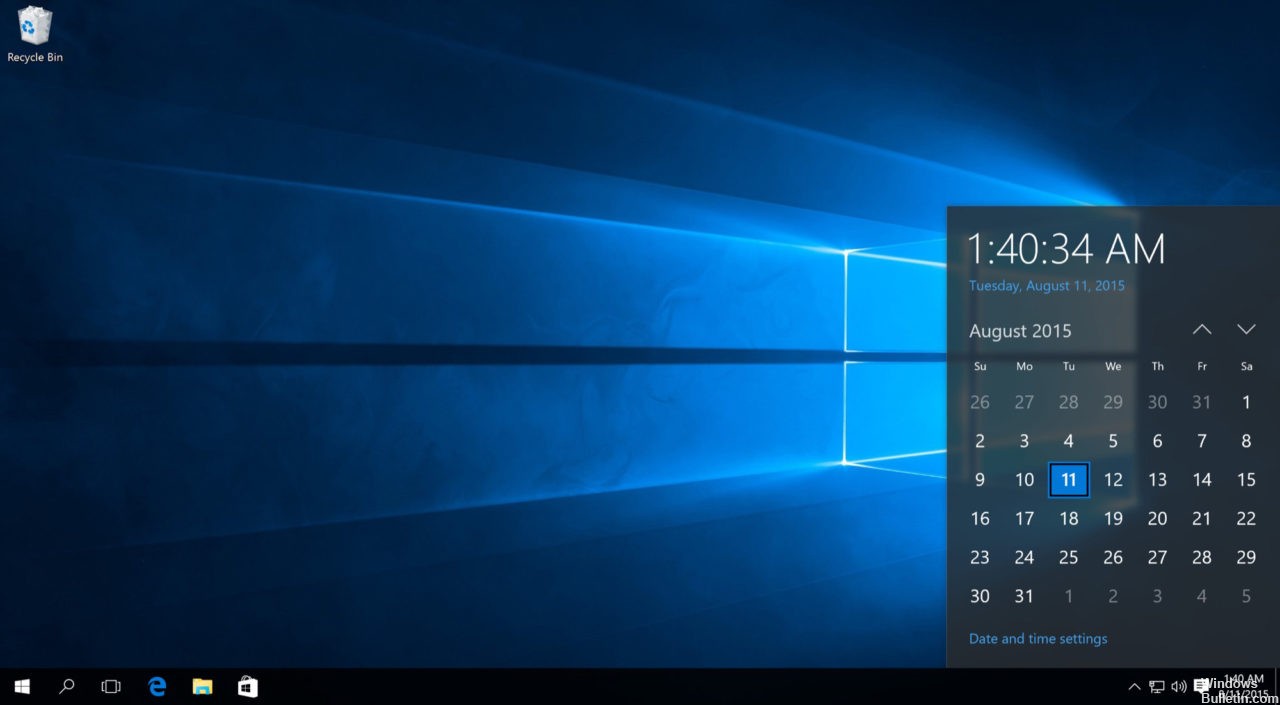Open the Recycle Bin on the desktop
1280x705 pixels.
[35, 30]
